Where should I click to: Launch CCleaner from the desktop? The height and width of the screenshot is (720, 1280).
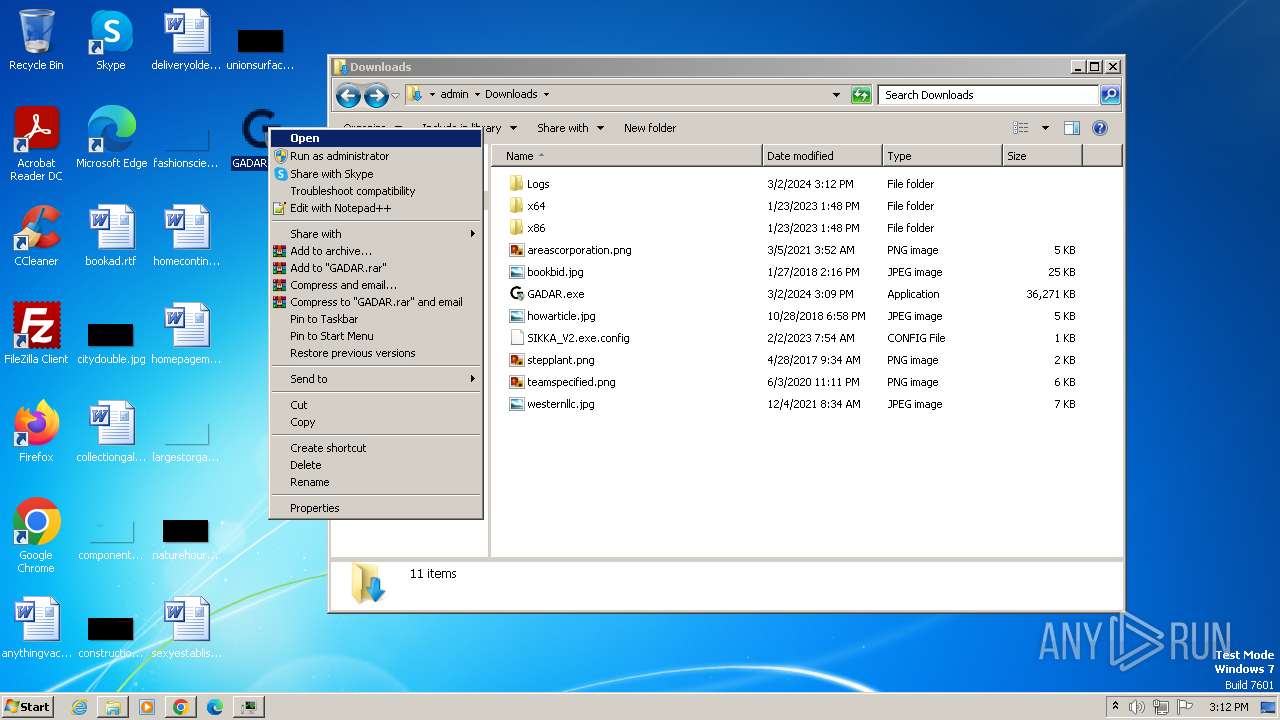(36, 236)
